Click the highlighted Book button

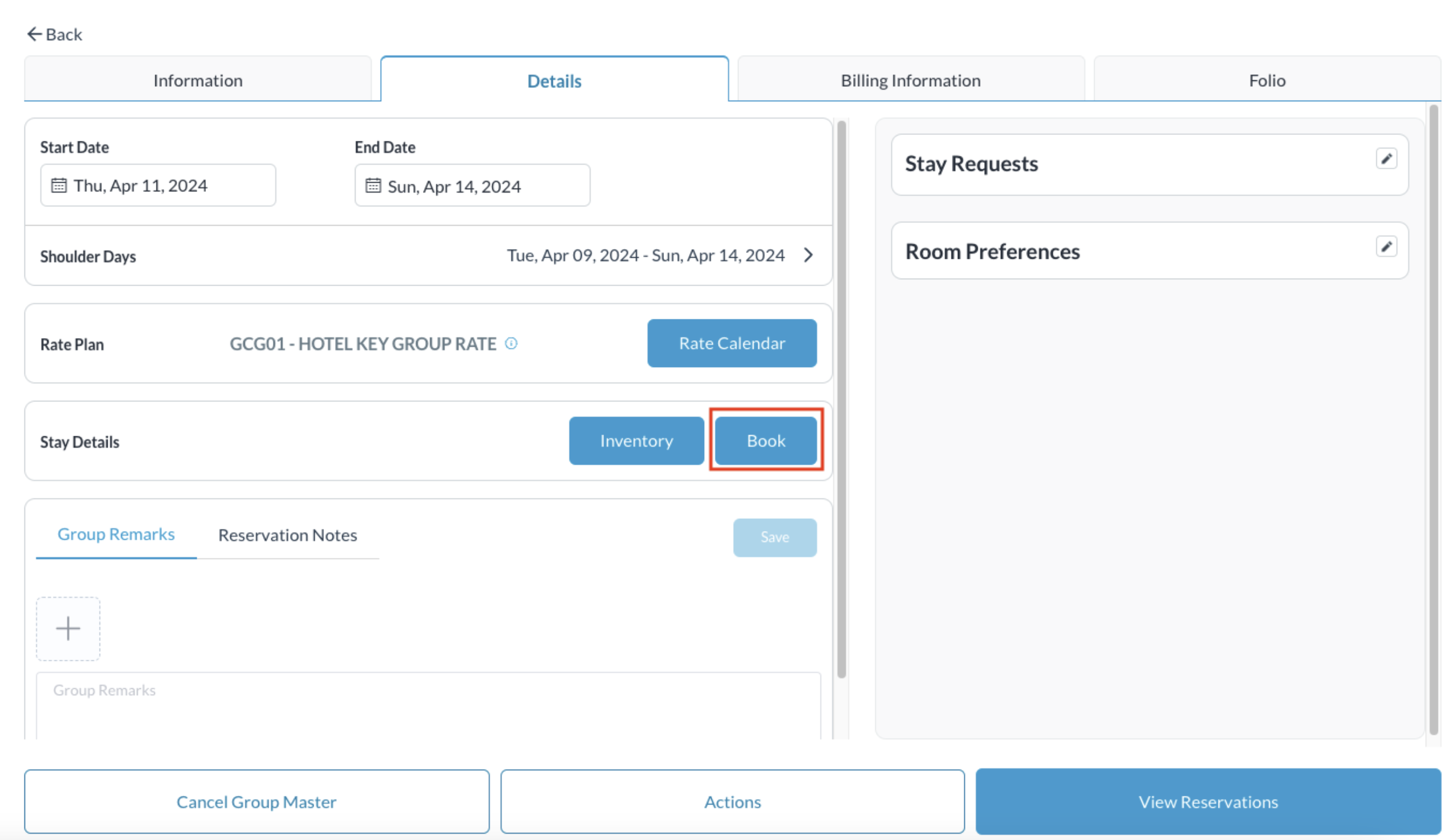click(765, 440)
